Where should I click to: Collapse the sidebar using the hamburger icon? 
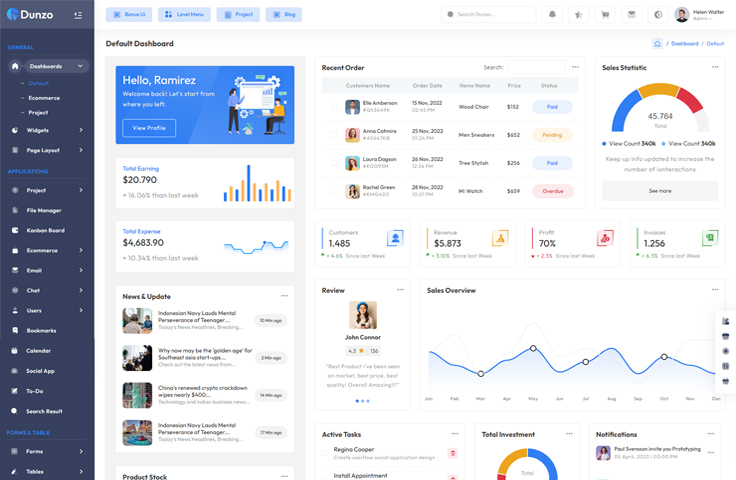click(x=79, y=15)
